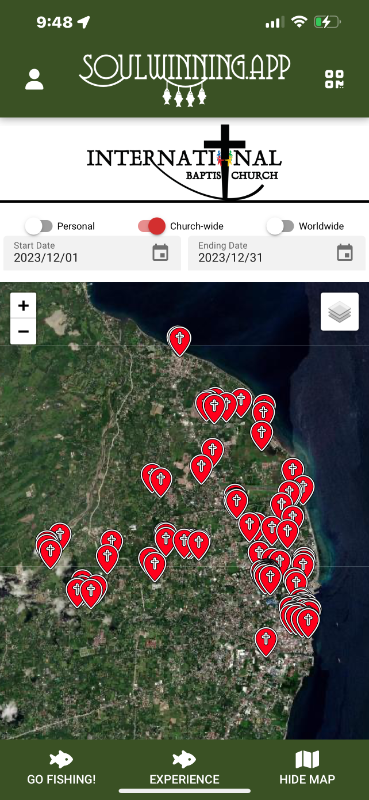Turn off the Church-wide toggle
Image resolution: width=369 pixels, height=800 pixels.
pos(152,226)
